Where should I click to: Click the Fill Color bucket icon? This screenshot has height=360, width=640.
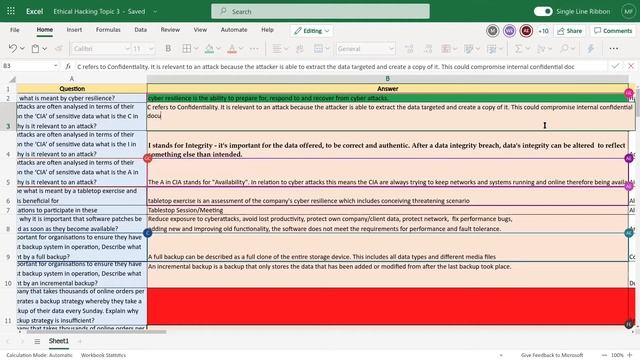[x=209, y=49]
